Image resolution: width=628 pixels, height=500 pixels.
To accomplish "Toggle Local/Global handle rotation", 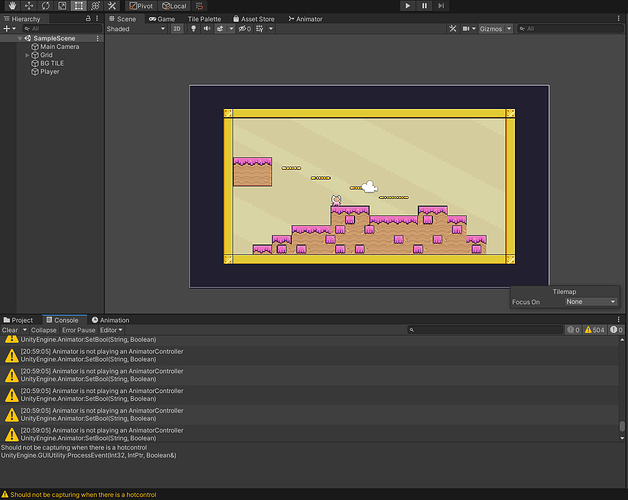I will coord(174,6).
